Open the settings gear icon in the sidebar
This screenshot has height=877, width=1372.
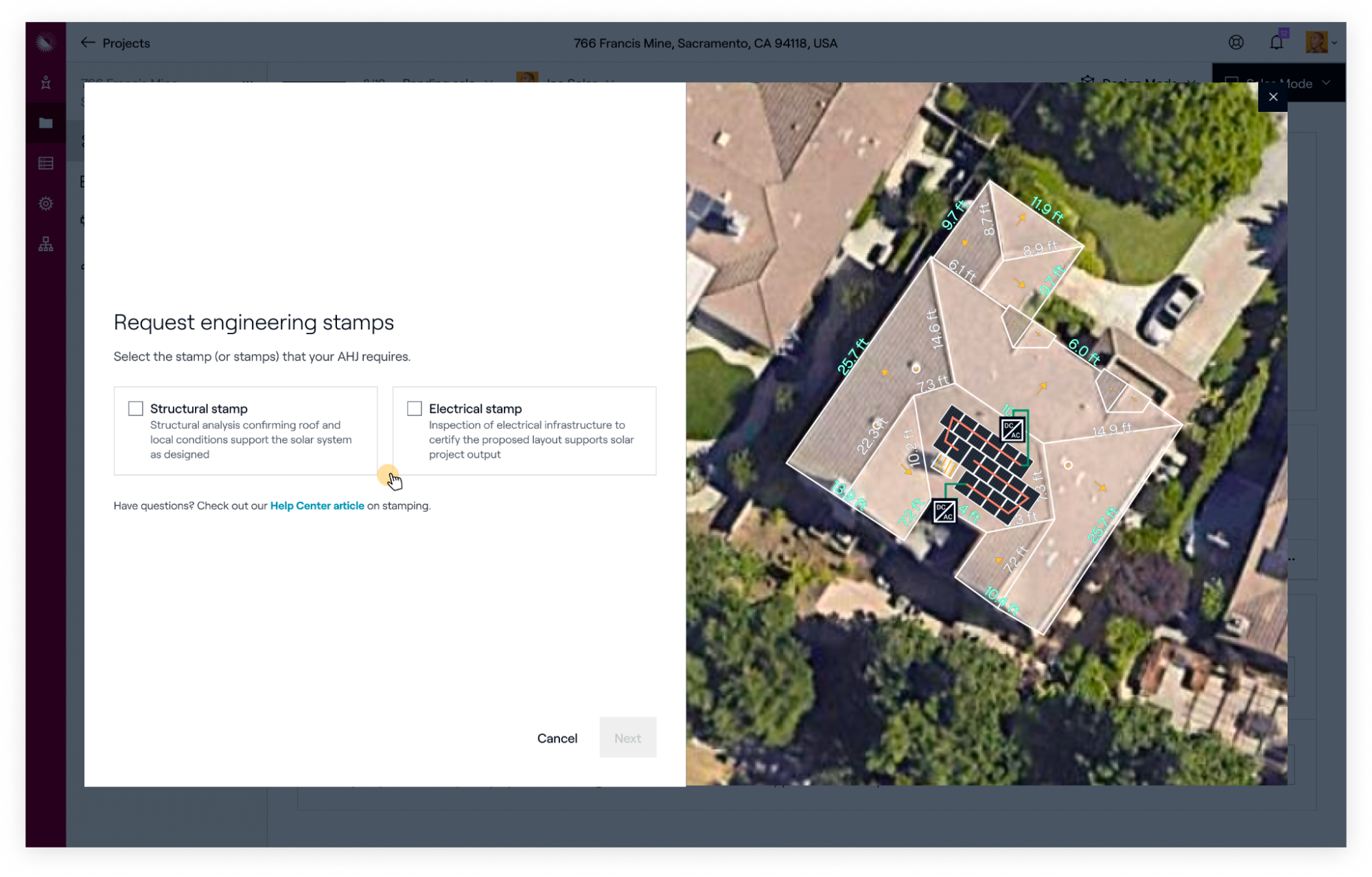pyautogui.click(x=45, y=204)
